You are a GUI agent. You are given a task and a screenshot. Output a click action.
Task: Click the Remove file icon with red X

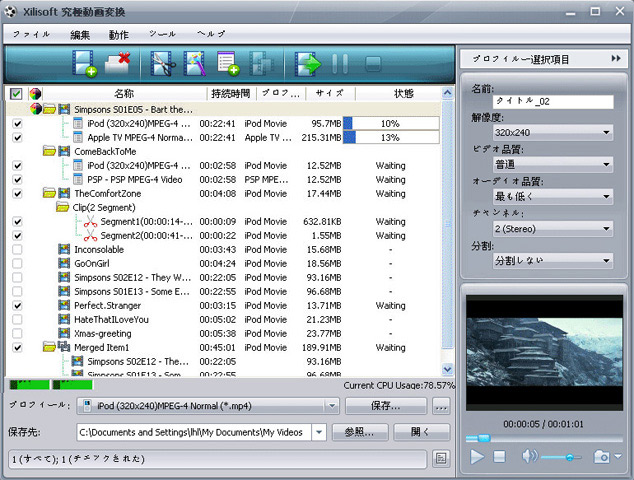(x=119, y=65)
